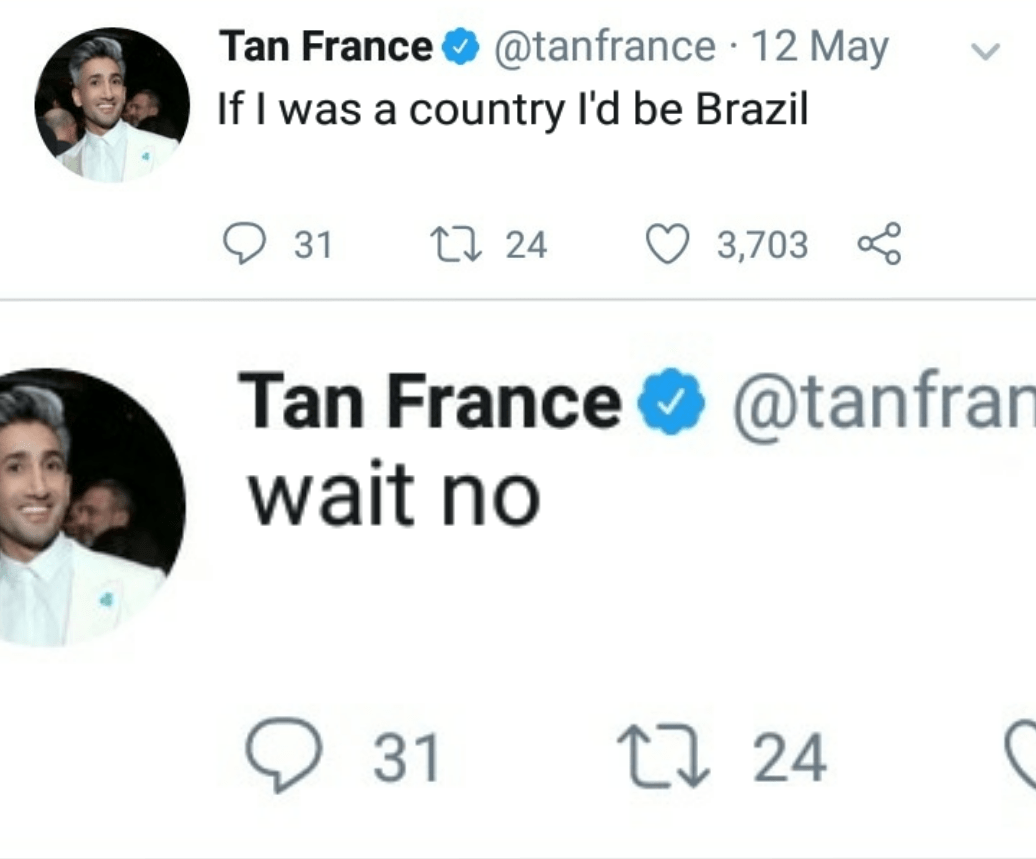Open Tan France's small avatar in the top tweet
1036x859 pixels.
coord(112,106)
